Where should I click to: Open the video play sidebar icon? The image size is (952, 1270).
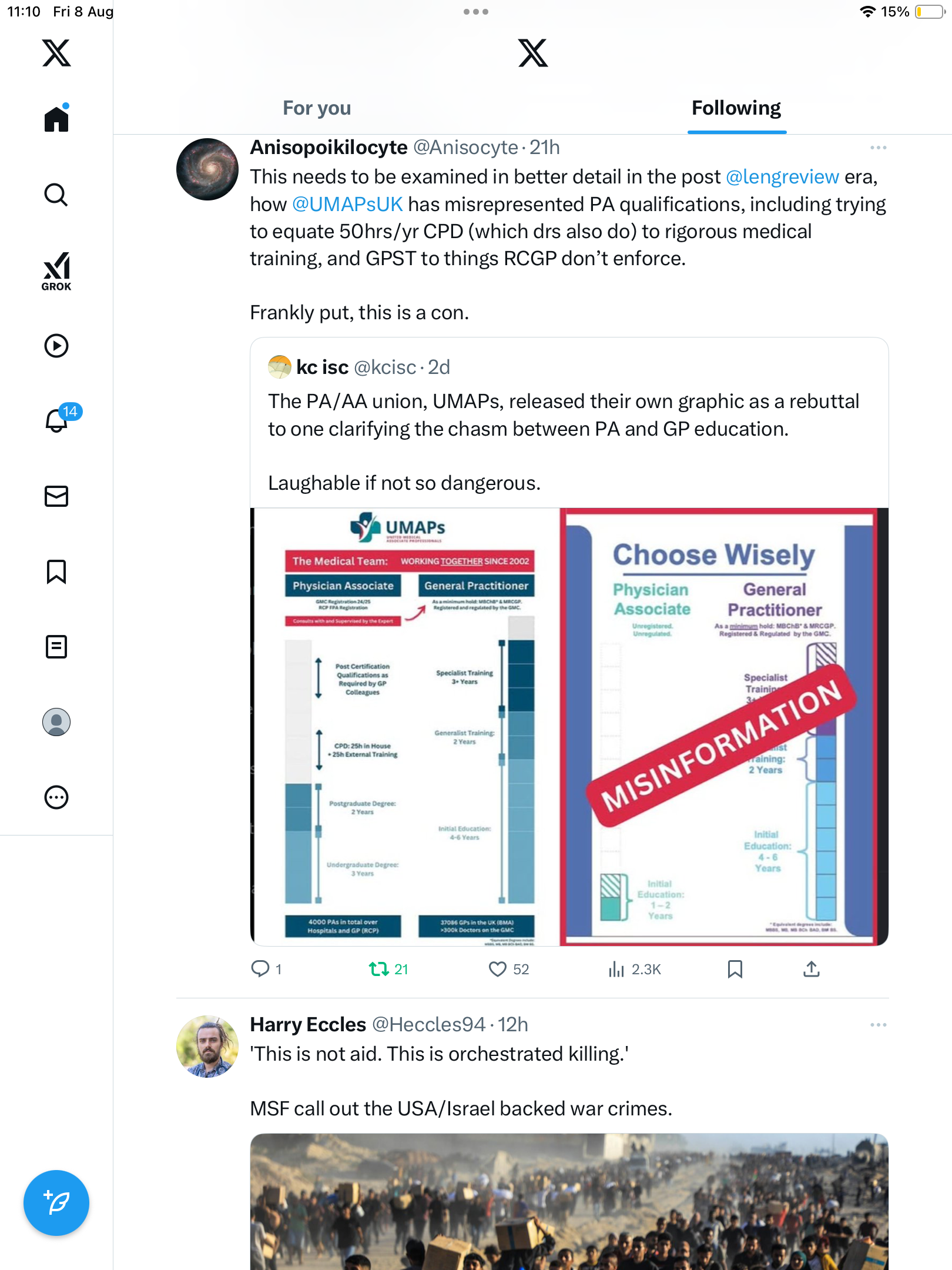(56, 346)
